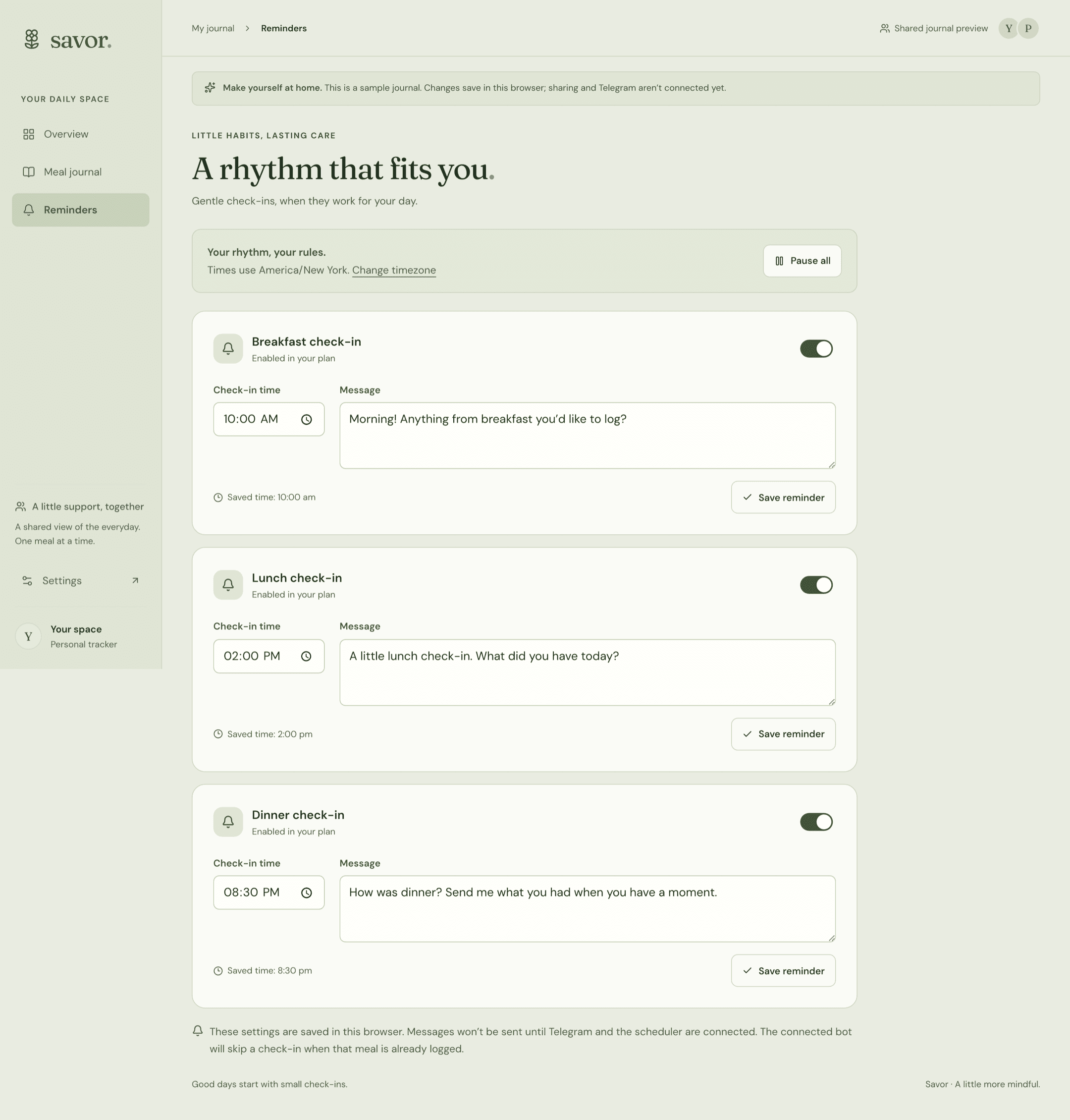Edit the Lunch check-in time 02:00 PM
Image resolution: width=1070 pixels, height=1120 pixels.
click(268, 656)
